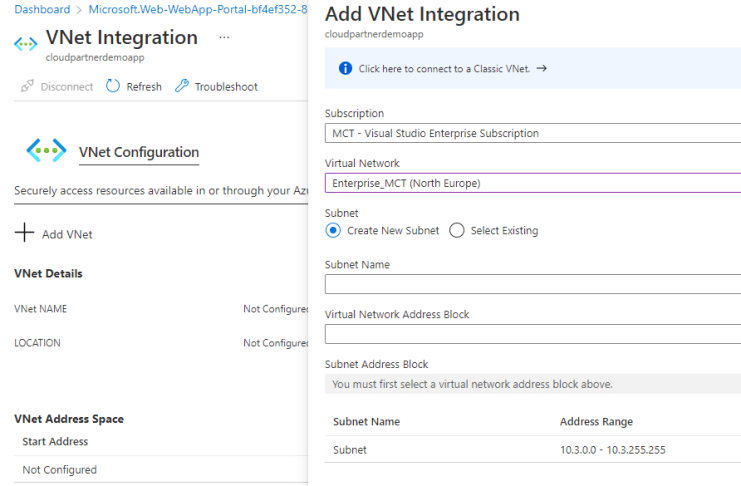Screen dimensions: 741x486
Task: Expand the Virtual Network dropdown
Action: (x=532, y=183)
